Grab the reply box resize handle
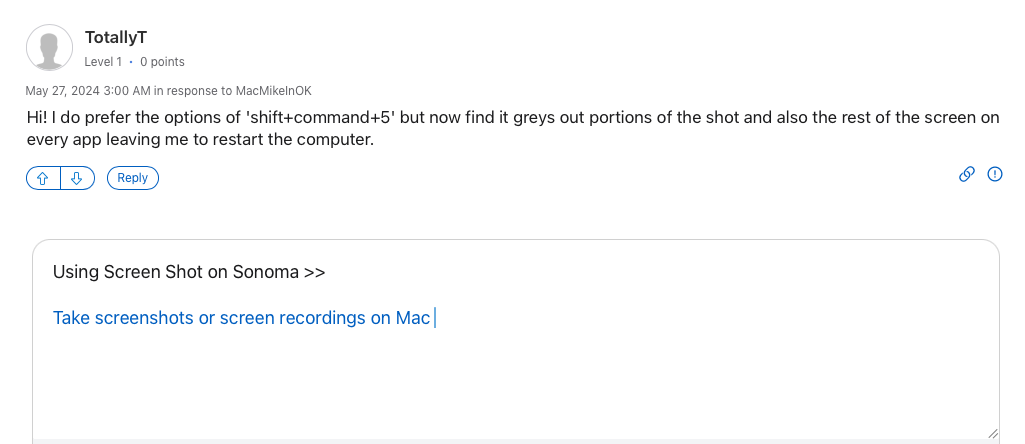Screen dimensions: 1025x444 click(x=991, y=432)
